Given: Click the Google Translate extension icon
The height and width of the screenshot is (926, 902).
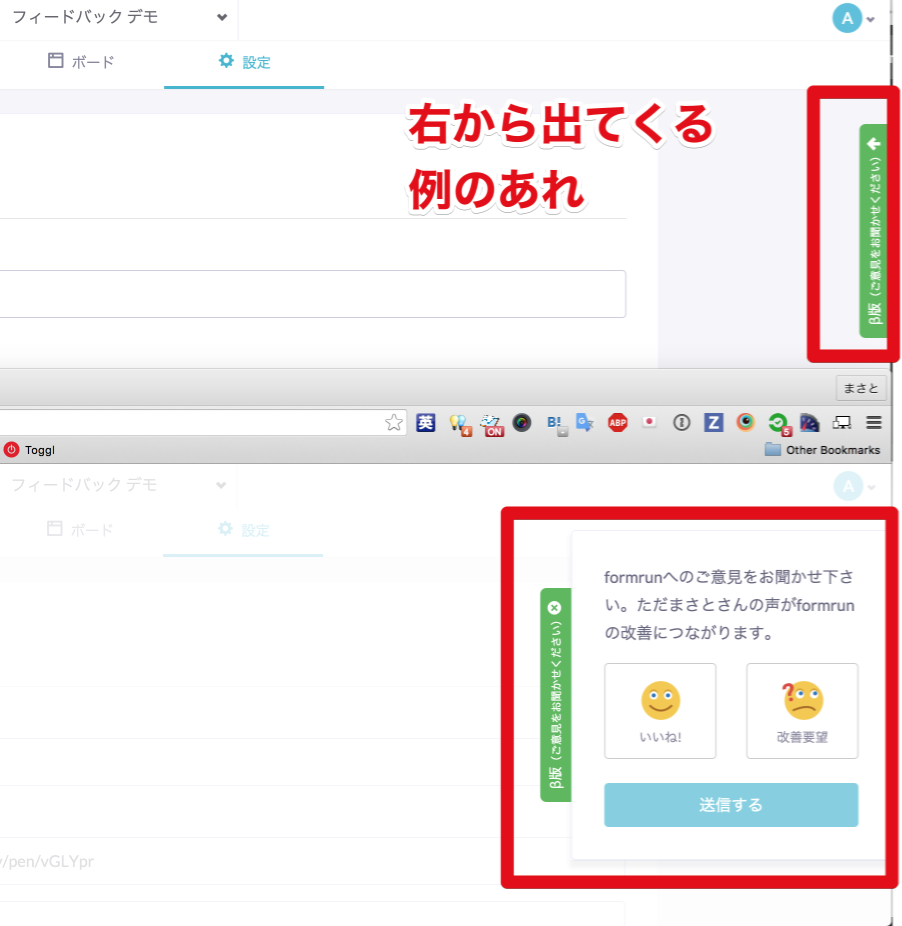Looking at the screenshot, I should coord(585,422).
